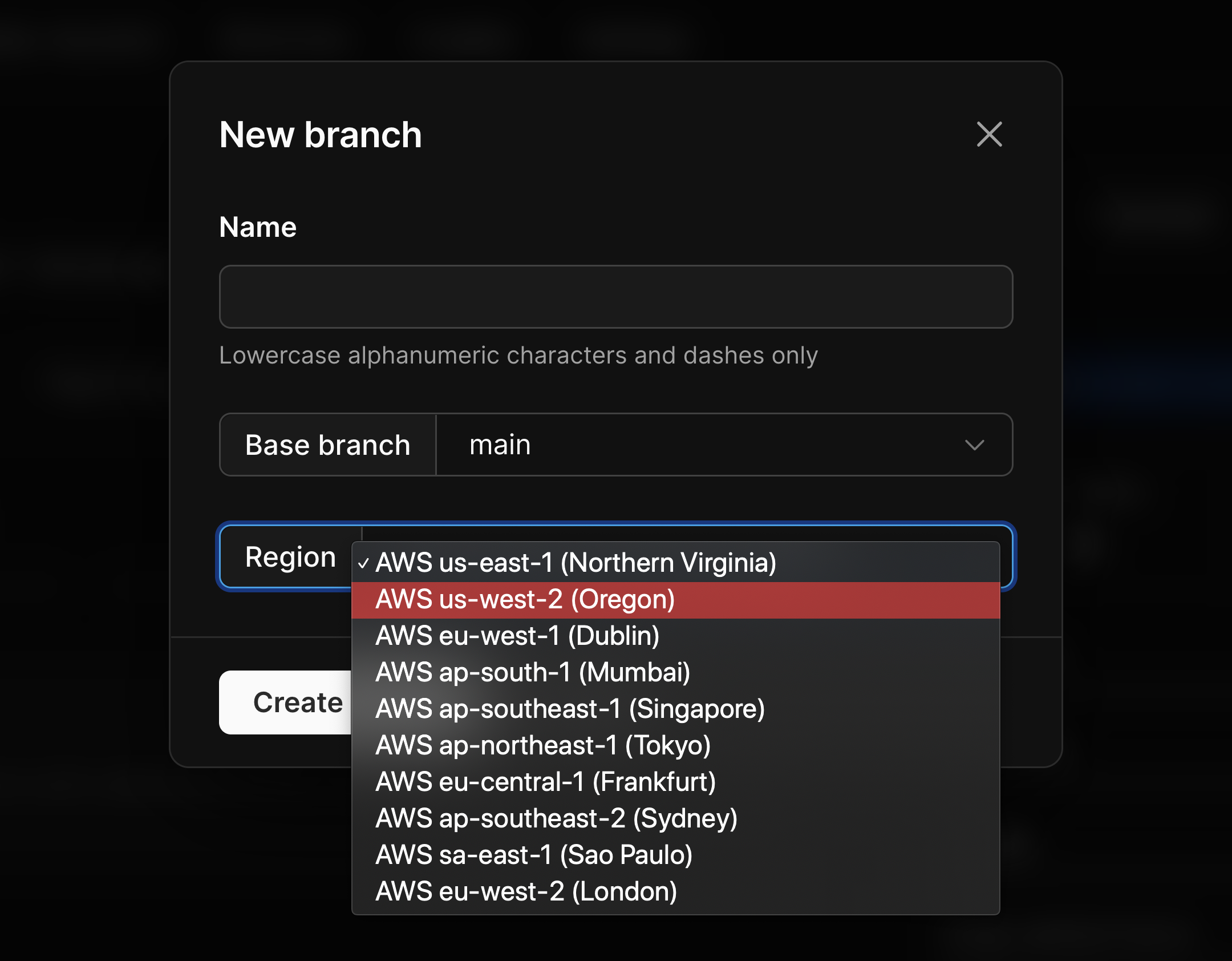This screenshot has height=961, width=1232.
Task: Pick AWS ap-south-1 (Mumbai) region
Action: tap(533, 672)
